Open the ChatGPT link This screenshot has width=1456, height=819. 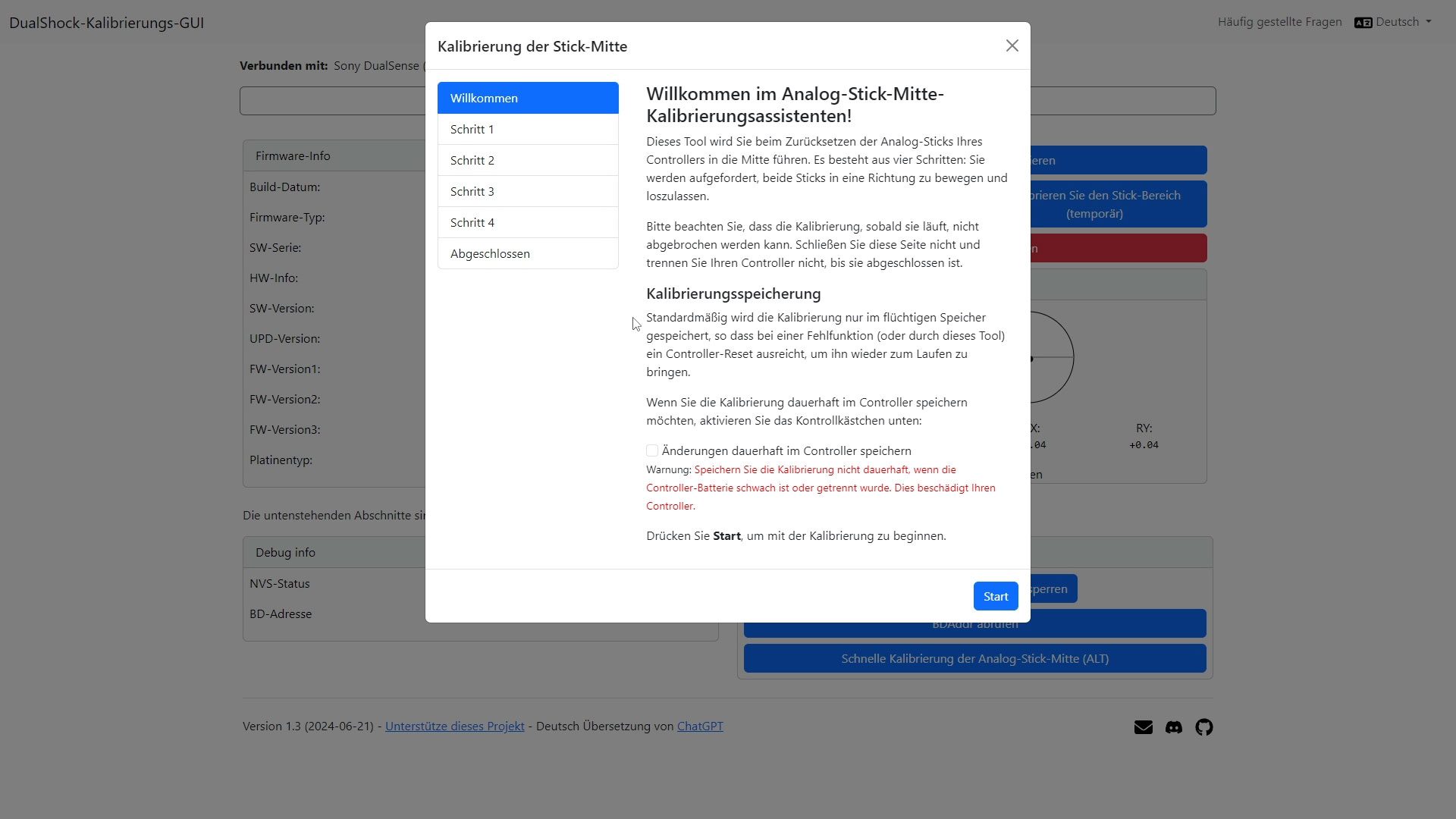point(699,726)
